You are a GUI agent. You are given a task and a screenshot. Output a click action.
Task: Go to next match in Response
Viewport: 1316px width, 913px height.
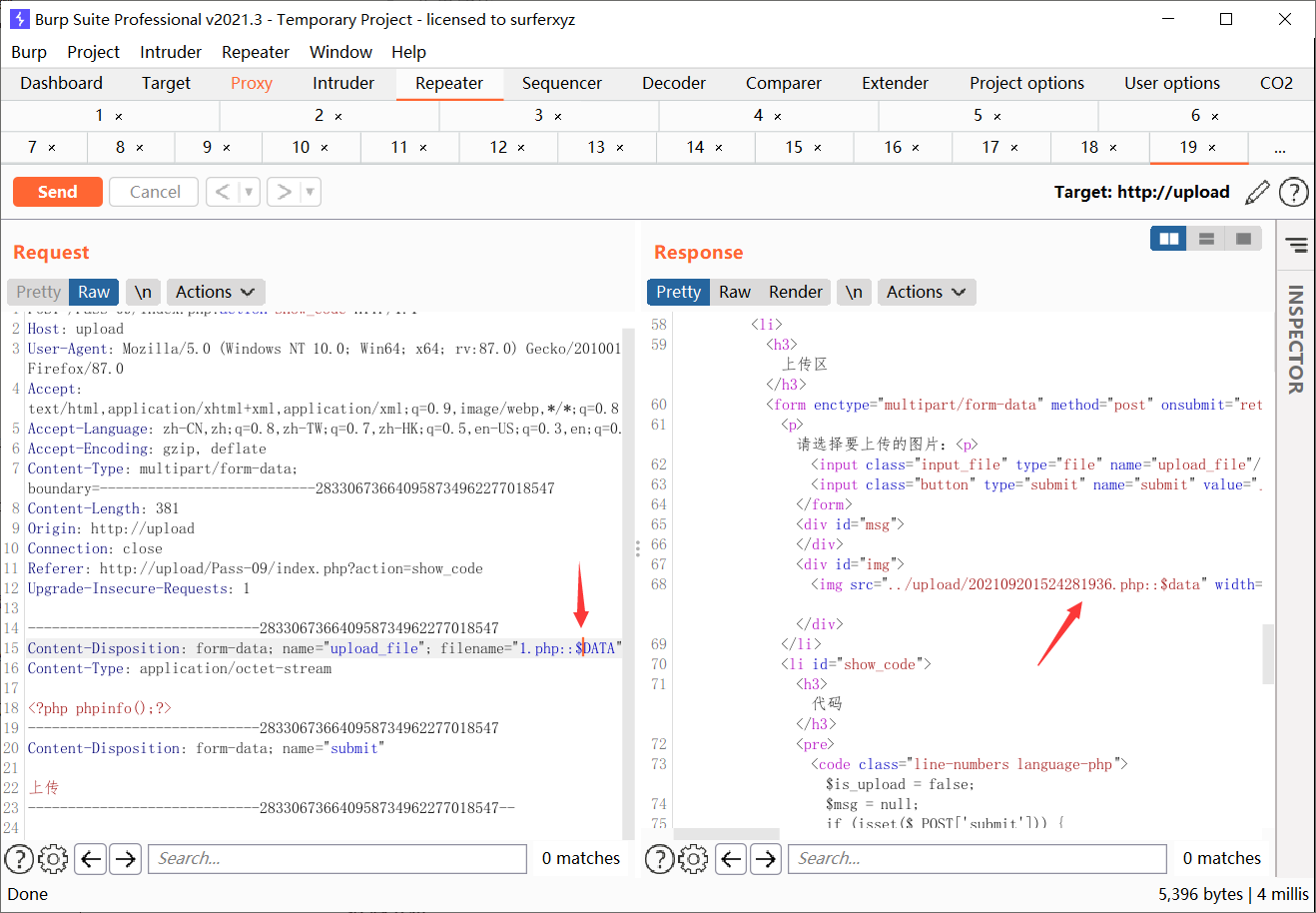[x=766, y=858]
